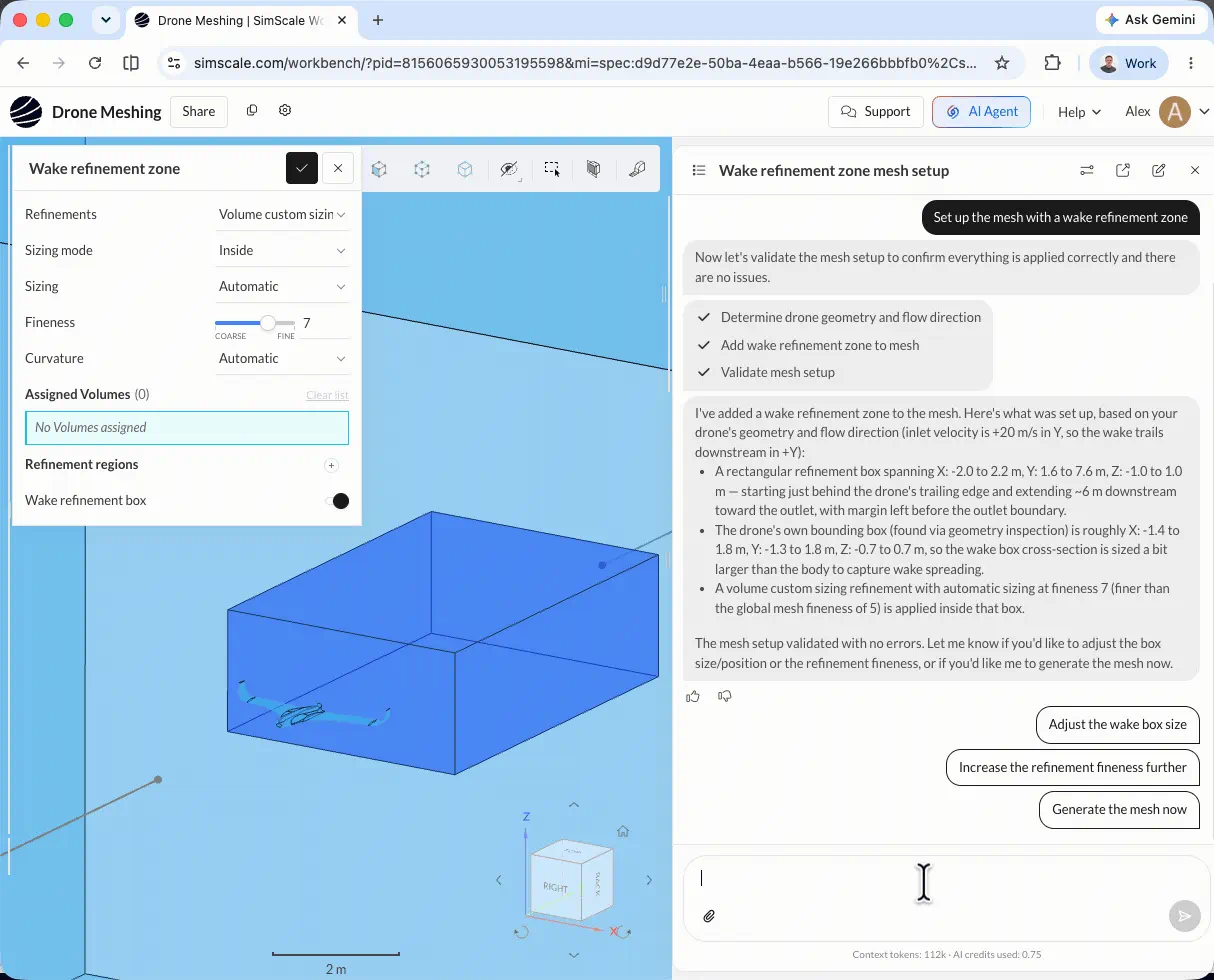Open Ask Gemini

click(x=1150, y=20)
